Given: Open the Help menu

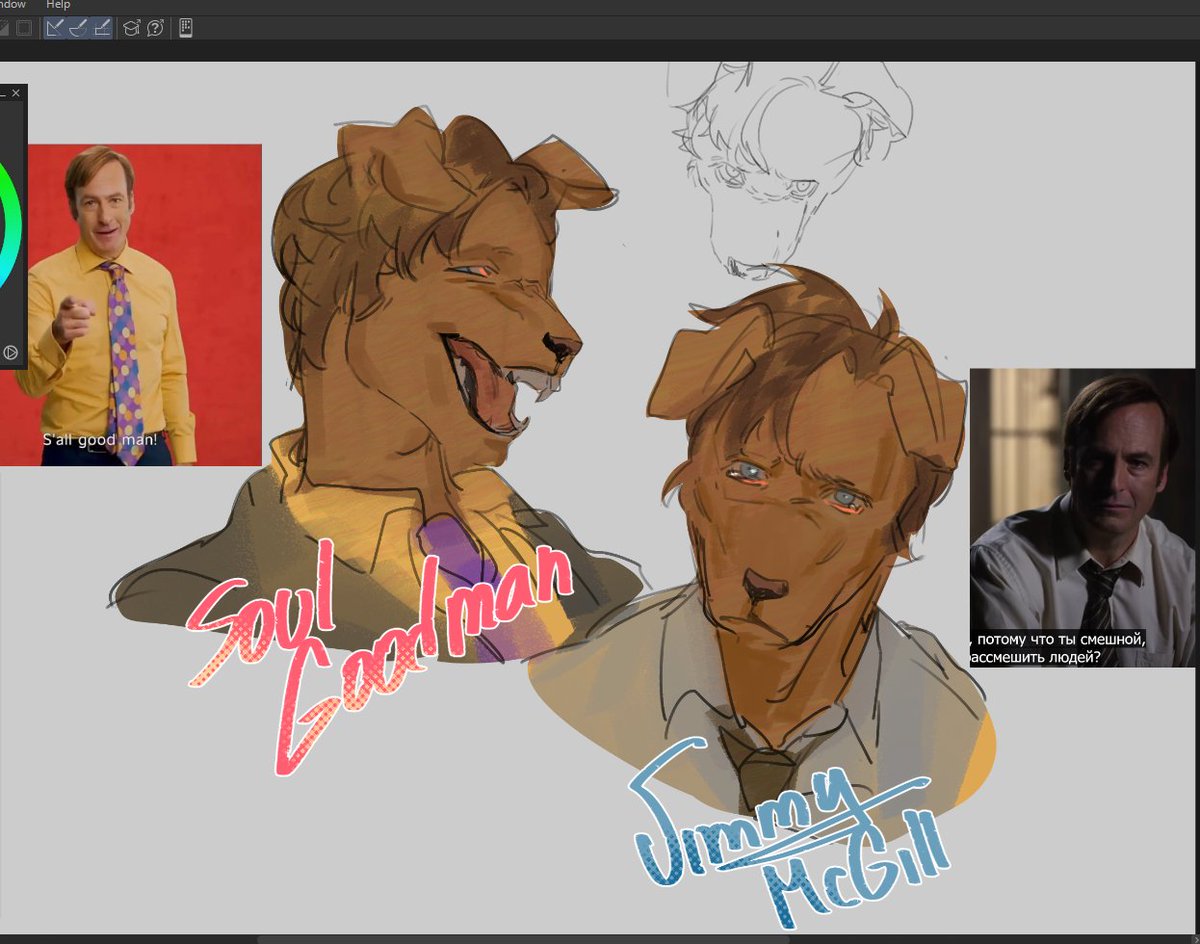Looking at the screenshot, I should (58, 5).
